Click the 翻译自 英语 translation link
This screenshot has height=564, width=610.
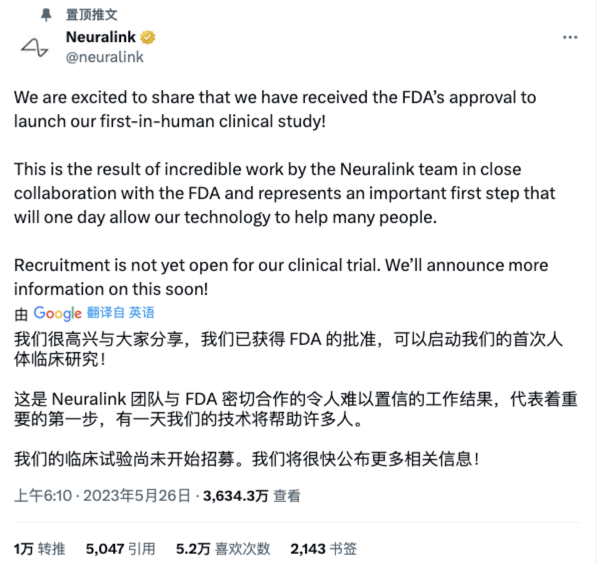[x=121, y=313]
